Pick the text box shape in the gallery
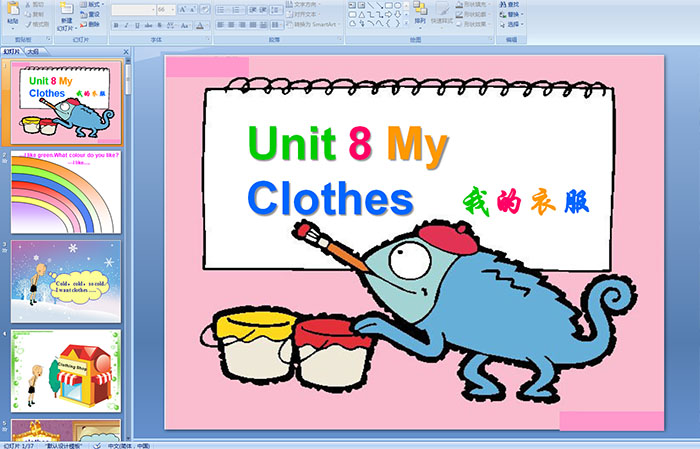 point(353,5)
